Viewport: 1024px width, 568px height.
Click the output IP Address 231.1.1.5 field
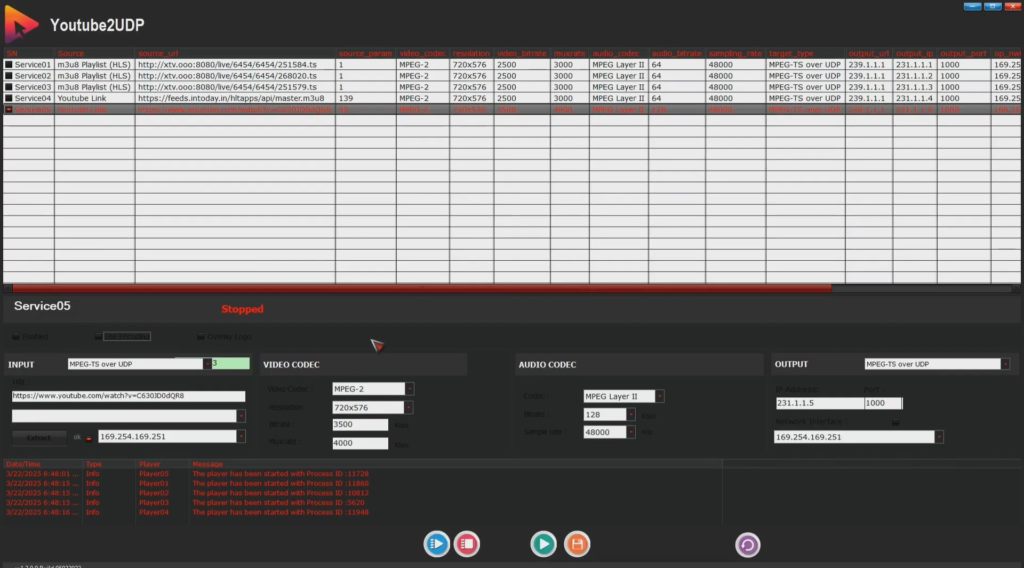[x=819, y=403]
